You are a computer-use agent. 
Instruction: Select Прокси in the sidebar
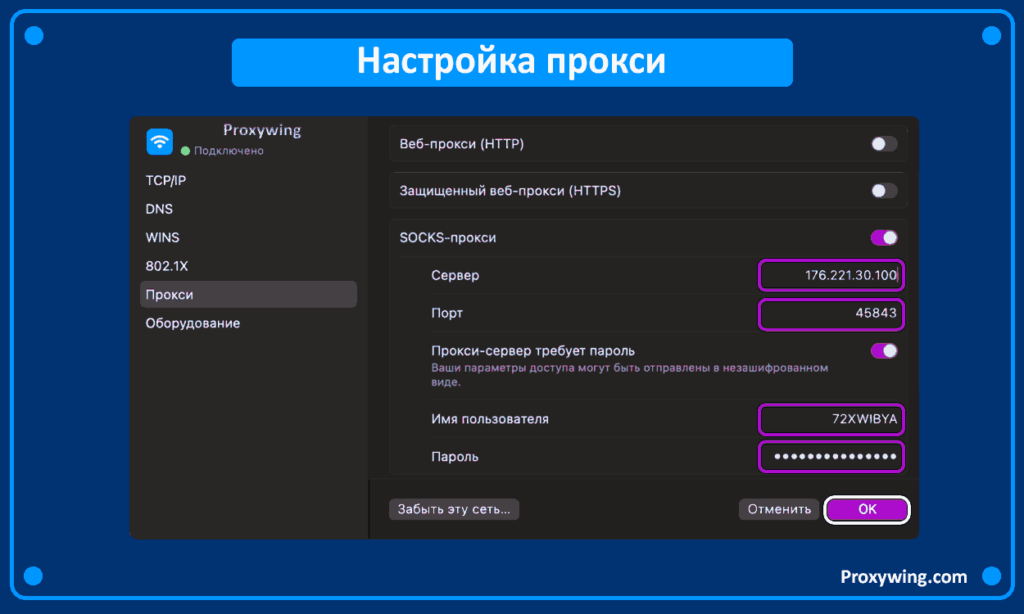click(248, 295)
